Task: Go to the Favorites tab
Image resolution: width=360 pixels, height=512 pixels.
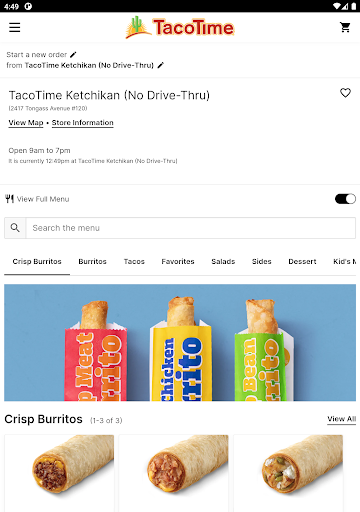Action: 178,262
